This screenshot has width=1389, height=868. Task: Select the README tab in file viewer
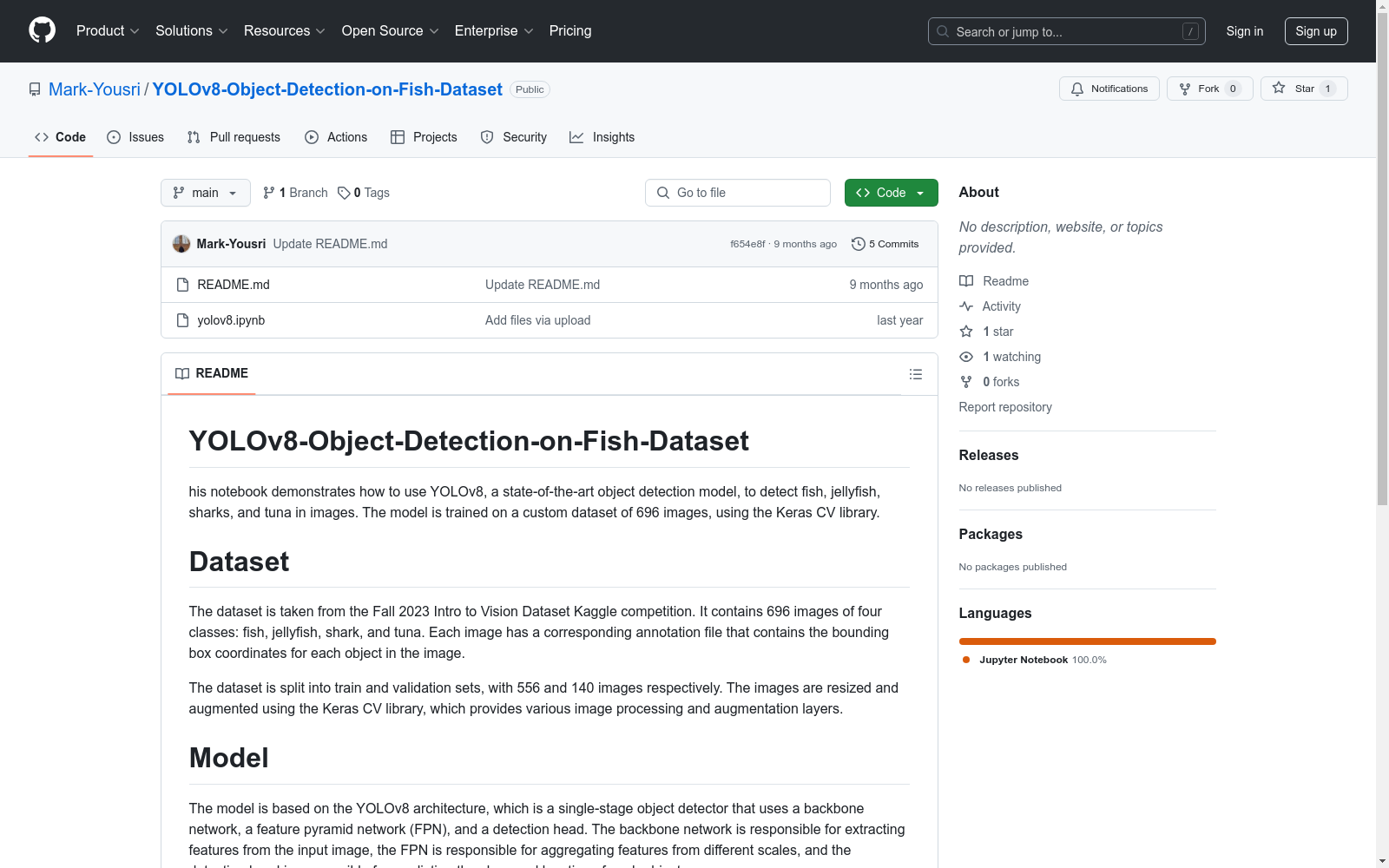pyautogui.click(x=212, y=373)
